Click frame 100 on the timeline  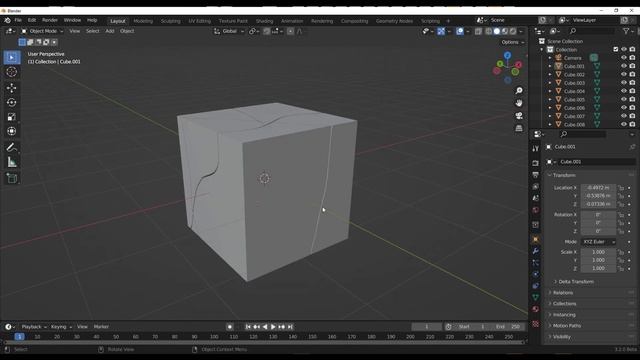[214, 337]
